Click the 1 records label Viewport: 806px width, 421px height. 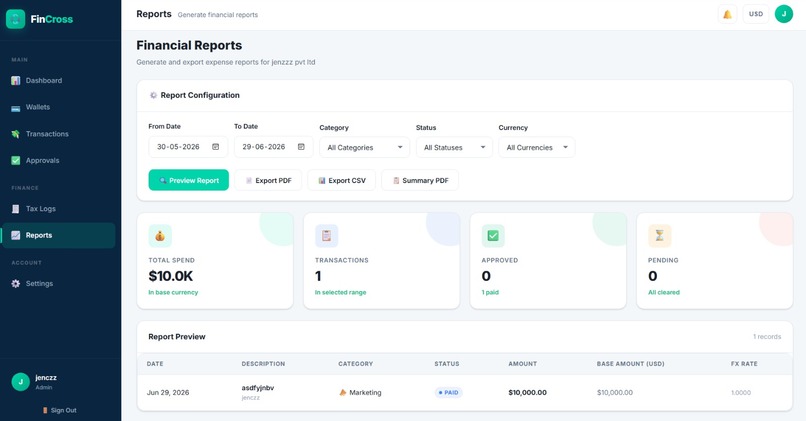click(767, 337)
